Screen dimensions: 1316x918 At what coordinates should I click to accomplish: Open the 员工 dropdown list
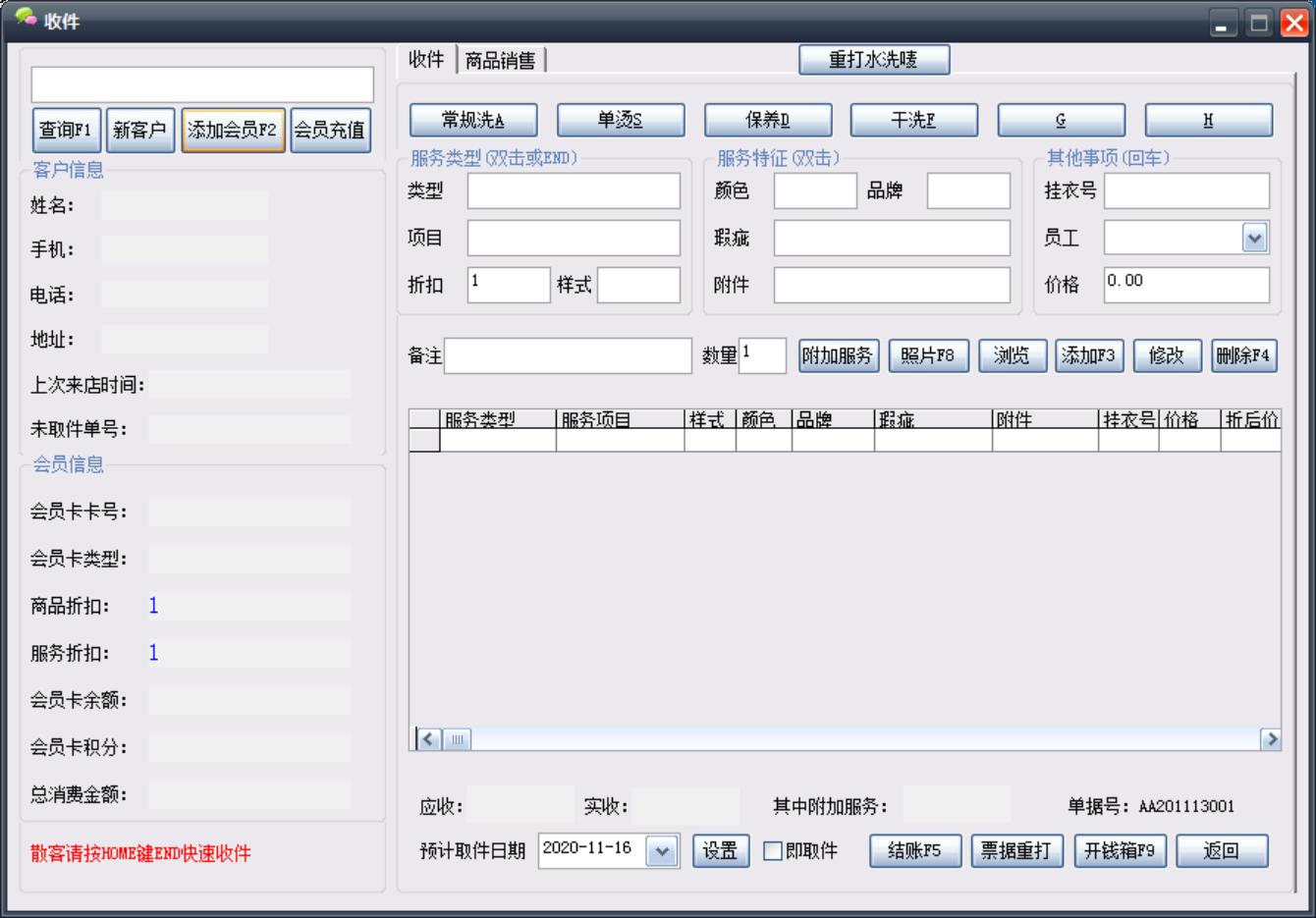[1254, 239]
